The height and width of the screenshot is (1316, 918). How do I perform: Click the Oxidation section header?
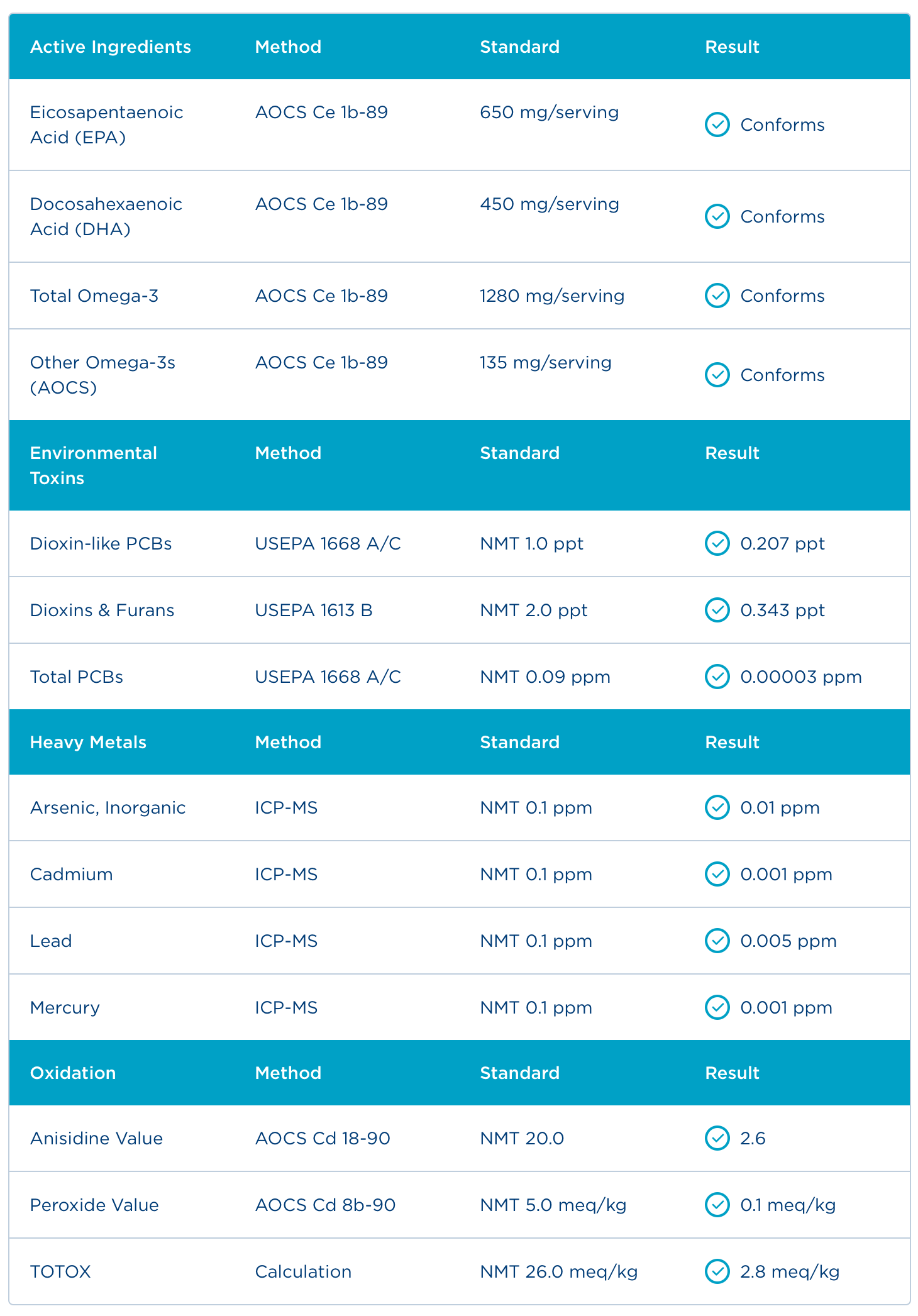[73, 1073]
